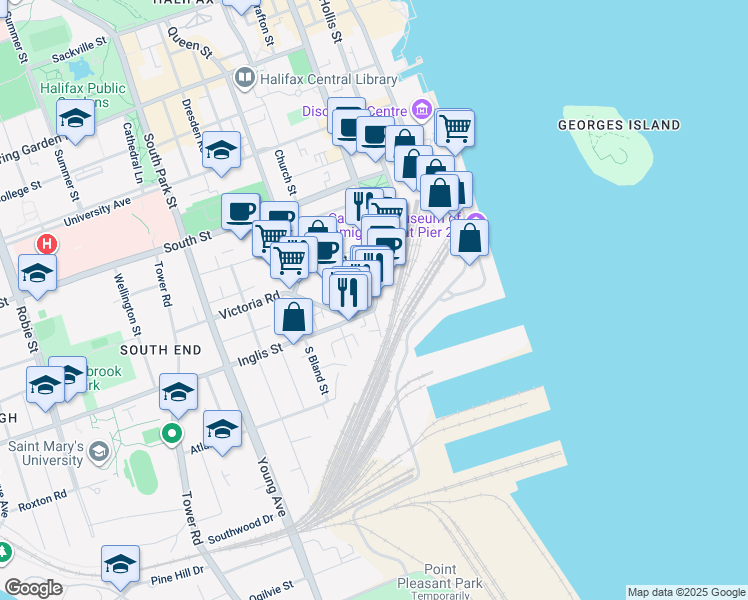The image size is (748, 600).
Task: Click the red hospital H icon
Action: click(x=47, y=244)
